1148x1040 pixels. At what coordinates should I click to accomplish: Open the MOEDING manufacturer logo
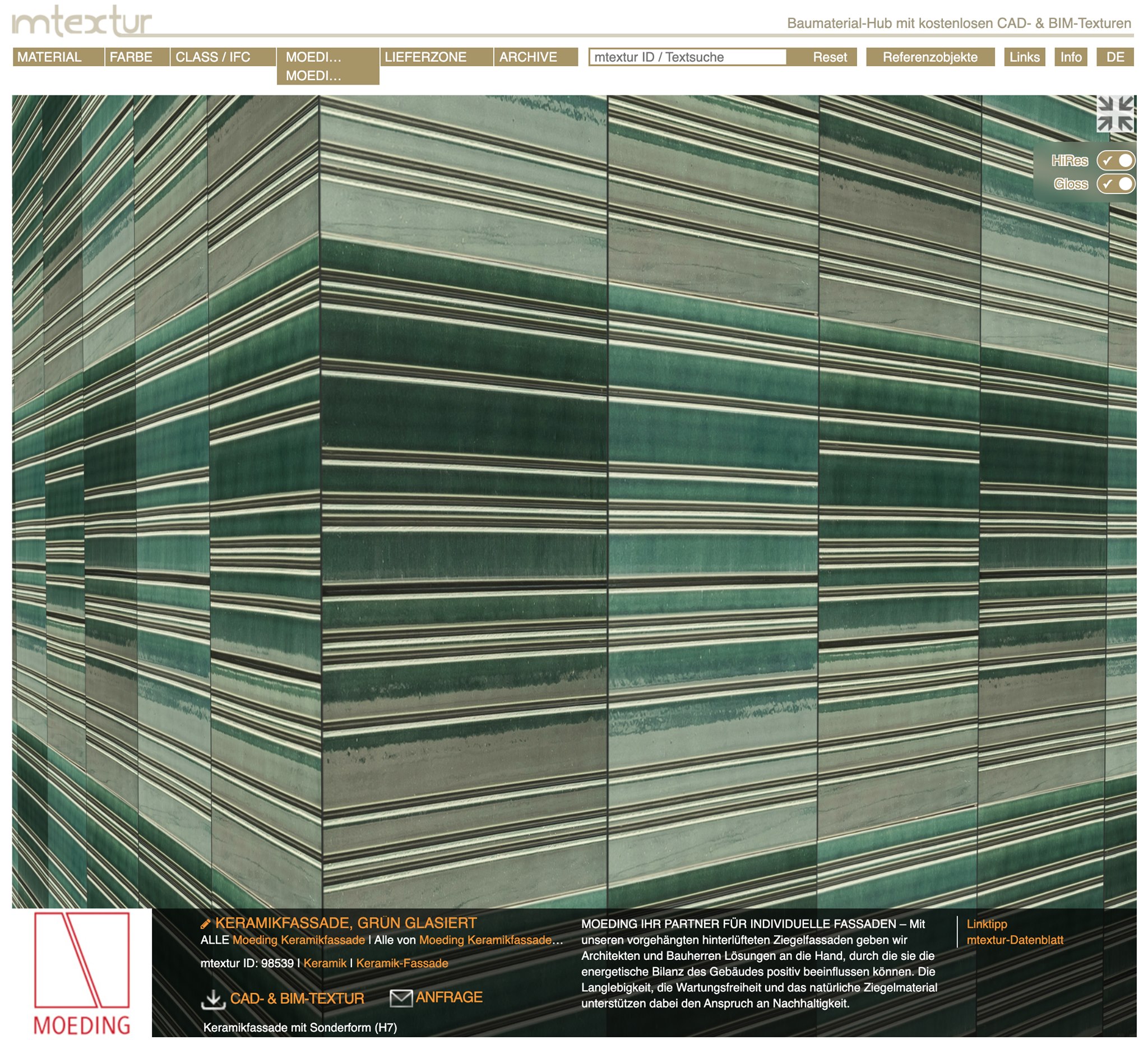(82, 973)
